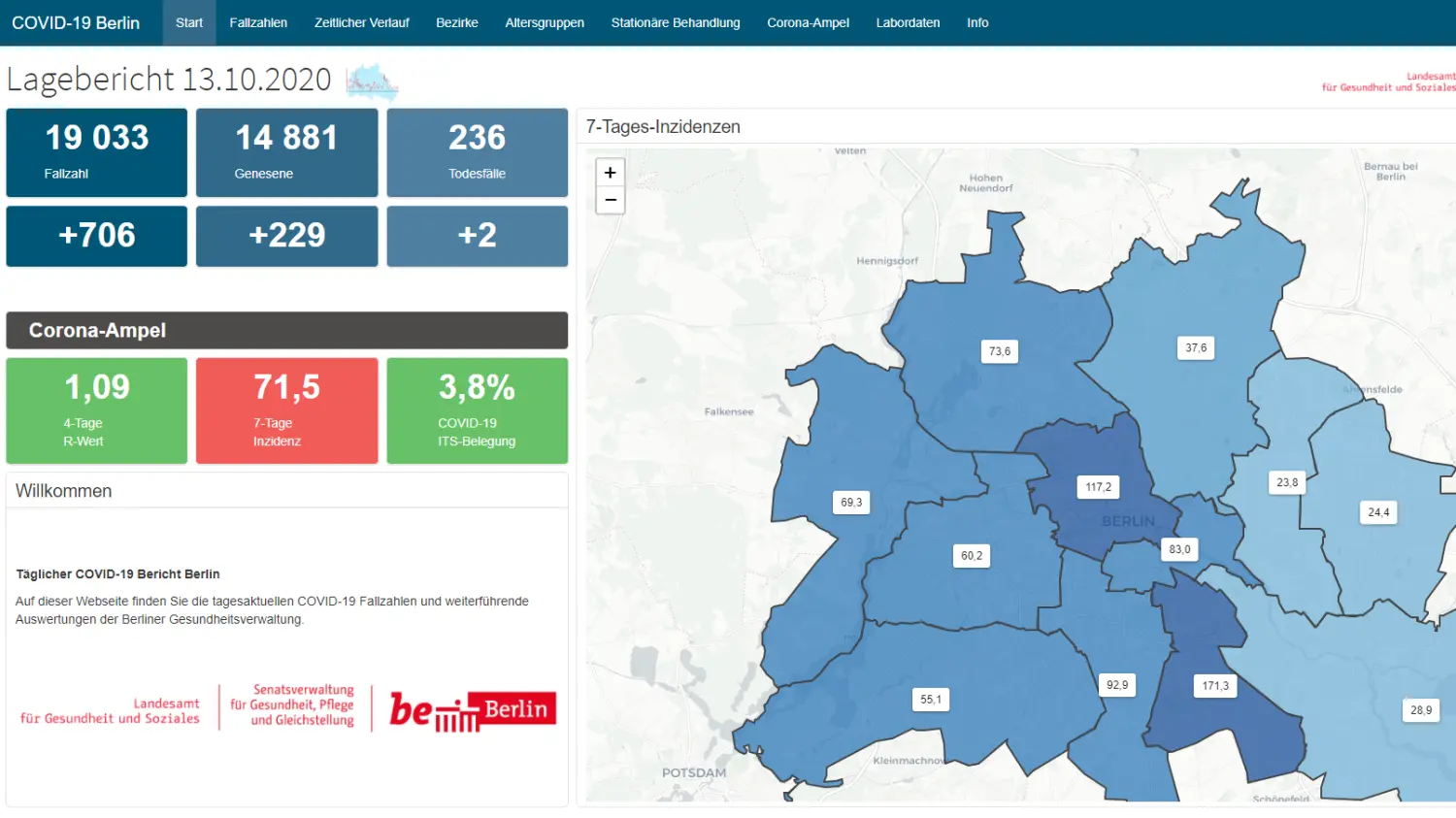Click the green 4-Tage R-Wert box
1456x818 pixels.
(97, 410)
